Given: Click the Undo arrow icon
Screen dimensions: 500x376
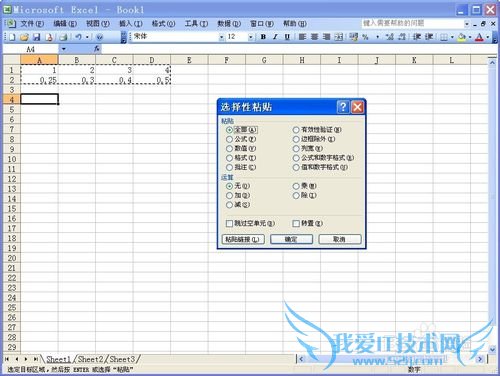Looking at the screenshot, I should [x=78, y=37].
